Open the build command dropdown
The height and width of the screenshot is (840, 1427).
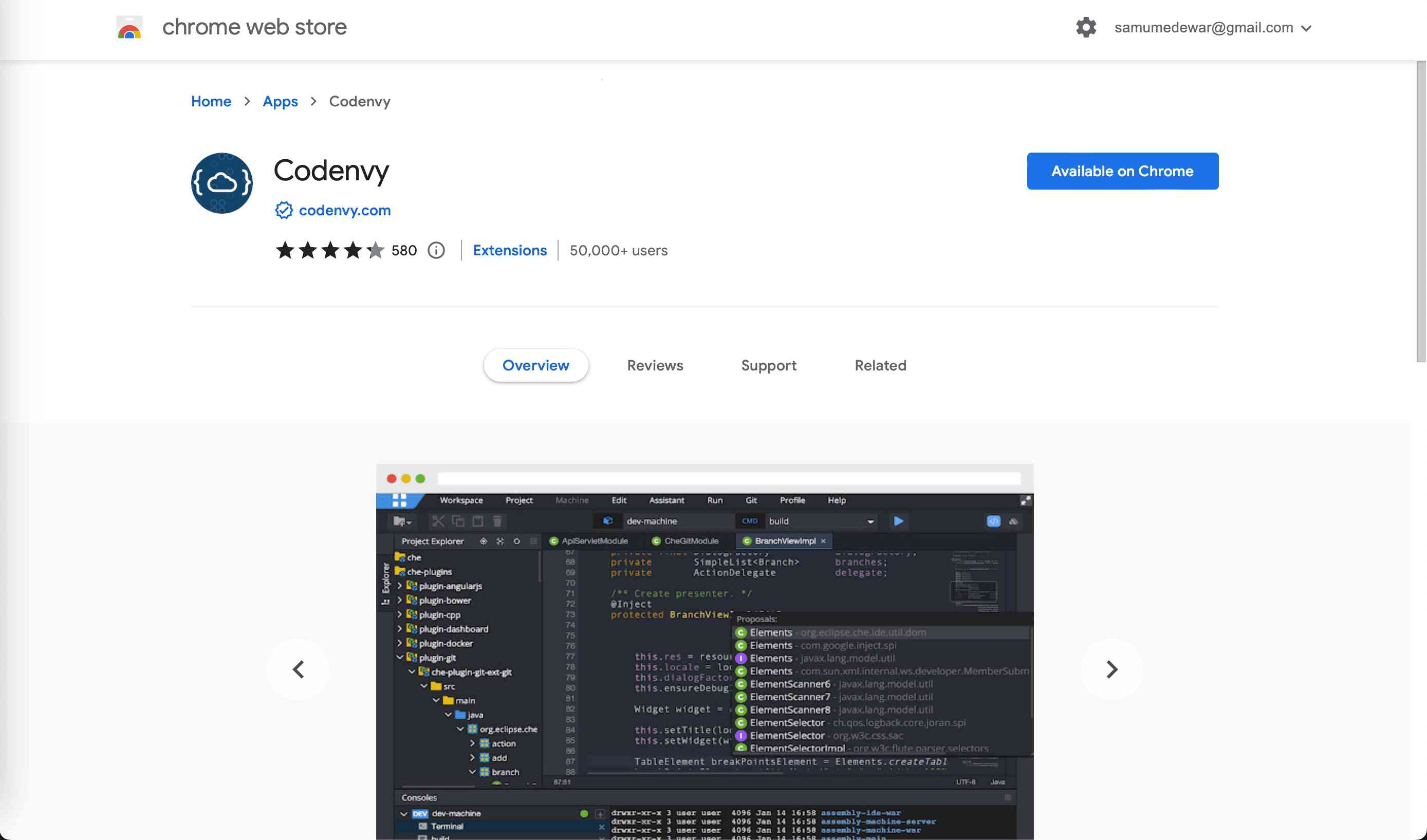tap(870, 521)
